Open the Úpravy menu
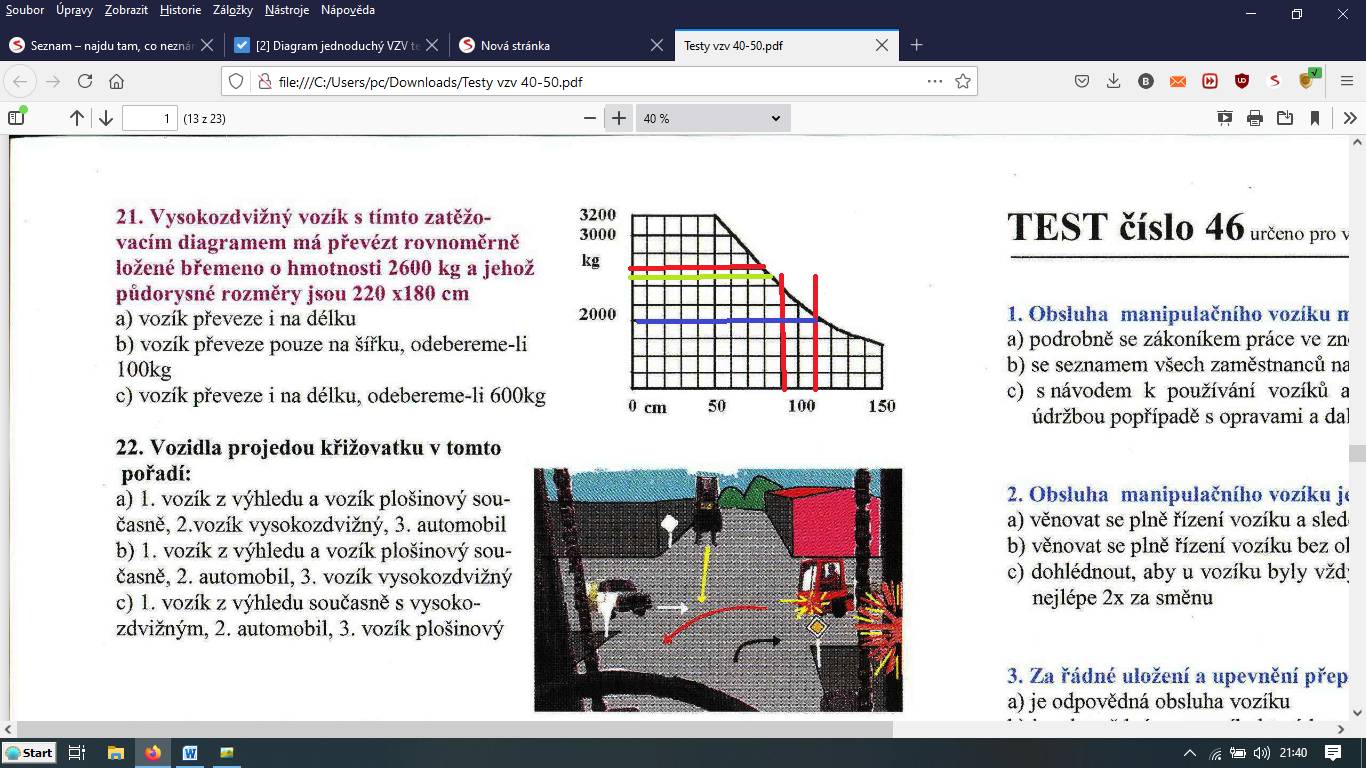 click(x=75, y=10)
